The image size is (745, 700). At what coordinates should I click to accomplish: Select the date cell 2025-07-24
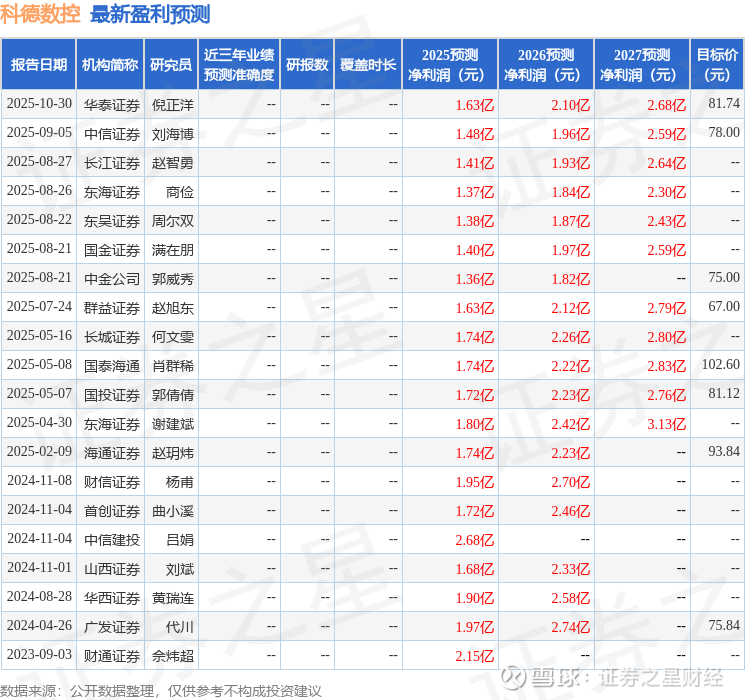point(39,307)
